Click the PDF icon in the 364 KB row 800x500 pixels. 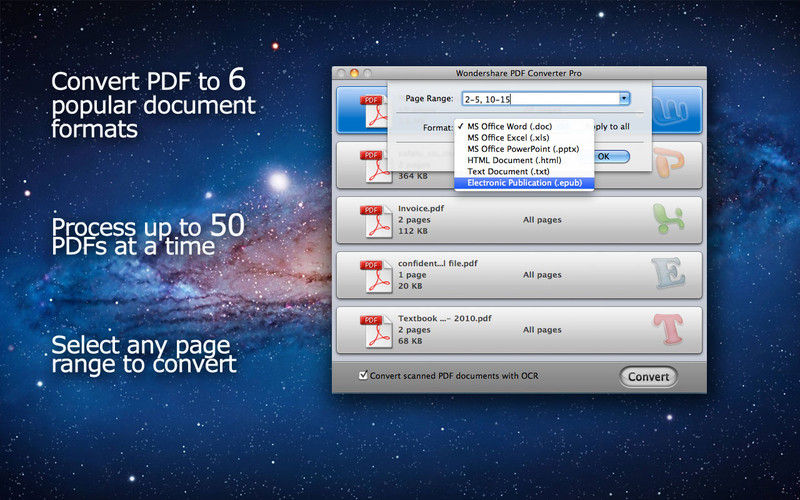(376, 166)
